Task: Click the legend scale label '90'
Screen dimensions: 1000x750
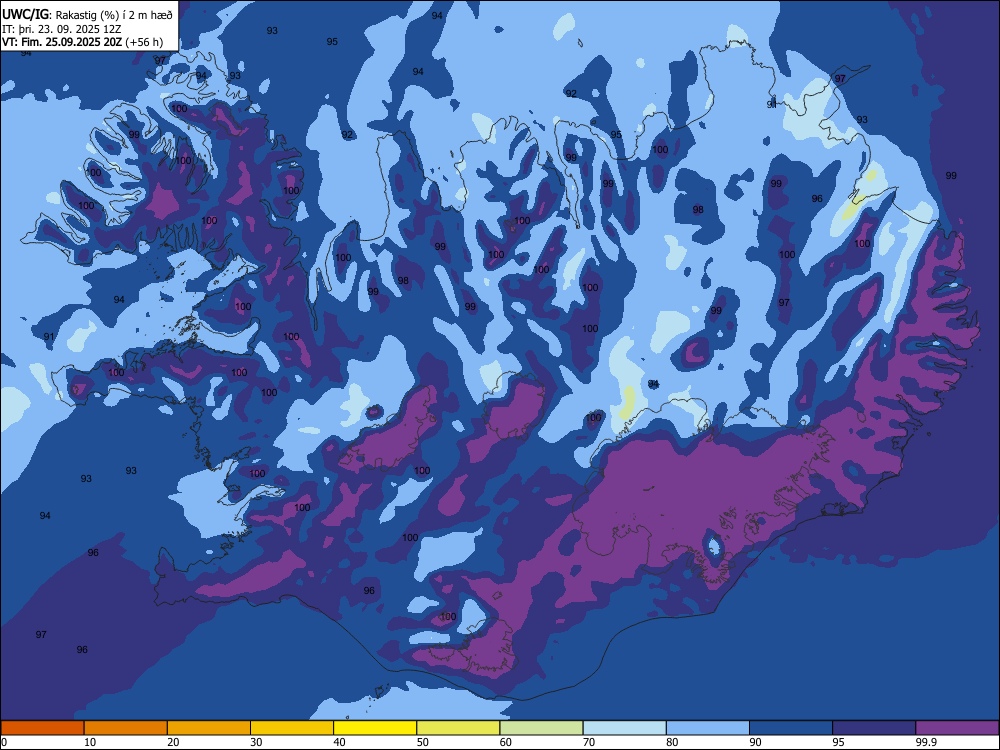Action: 755,742
